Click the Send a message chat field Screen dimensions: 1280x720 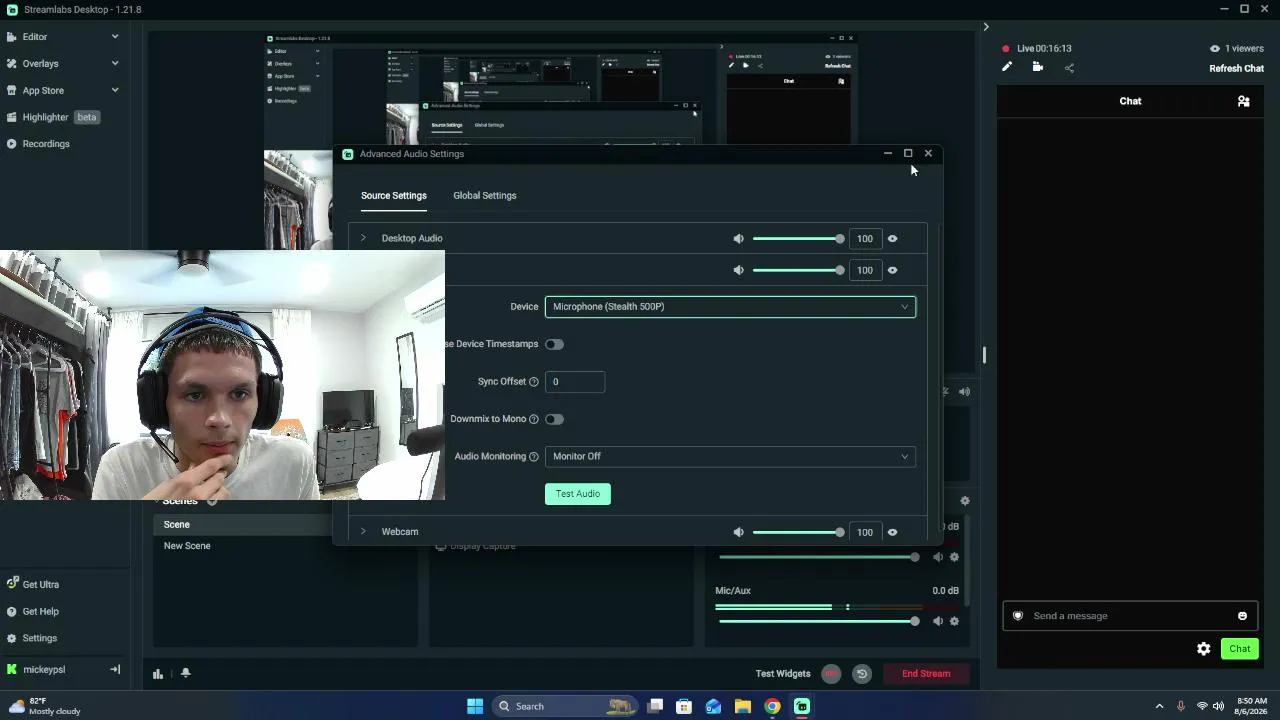tap(1130, 616)
